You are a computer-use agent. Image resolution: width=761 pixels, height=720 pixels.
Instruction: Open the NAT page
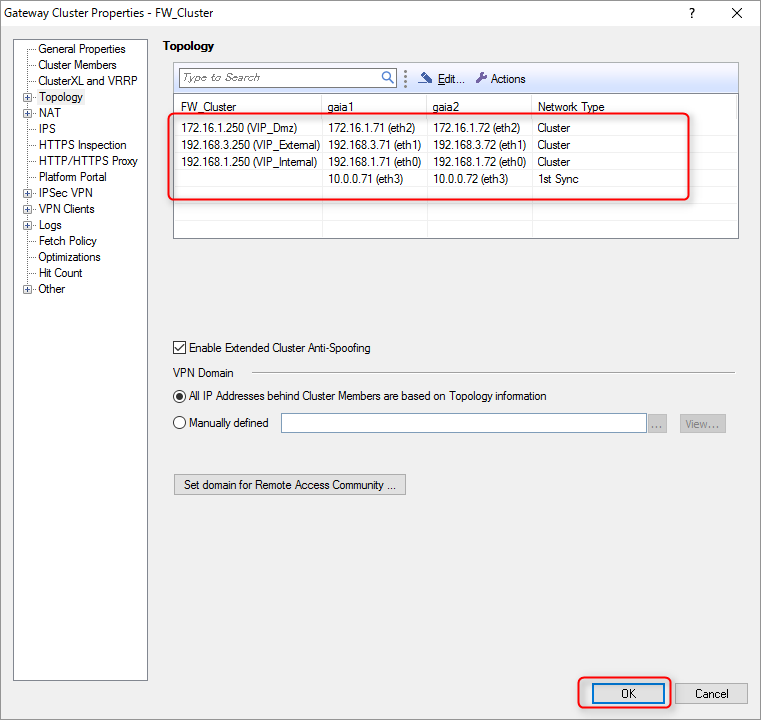pyautogui.click(x=50, y=113)
